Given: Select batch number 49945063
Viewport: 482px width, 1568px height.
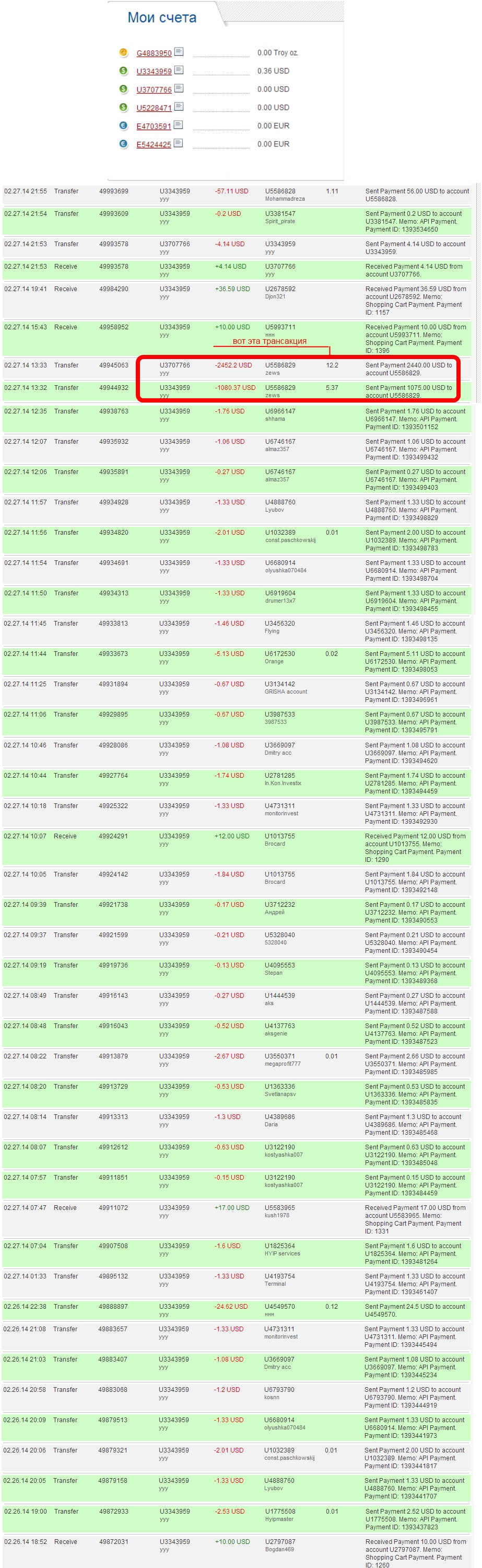Looking at the screenshot, I should pos(114,366).
